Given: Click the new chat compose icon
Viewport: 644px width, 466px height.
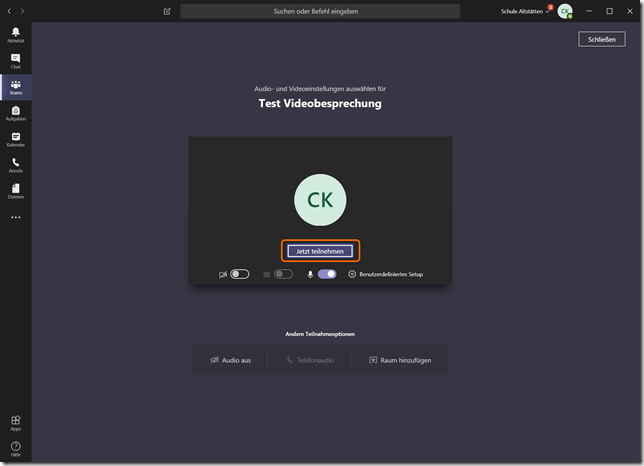Looking at the screenshot, I should 167,11.
